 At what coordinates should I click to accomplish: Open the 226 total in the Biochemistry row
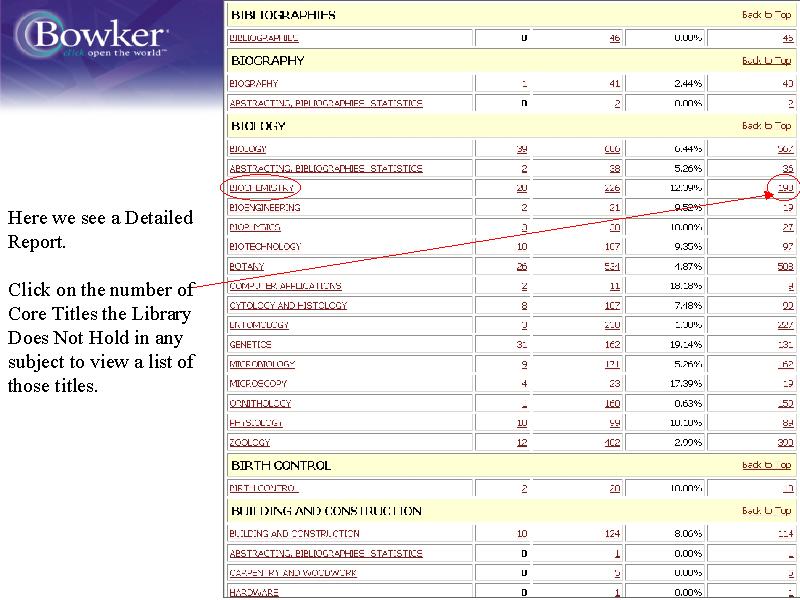612,188
